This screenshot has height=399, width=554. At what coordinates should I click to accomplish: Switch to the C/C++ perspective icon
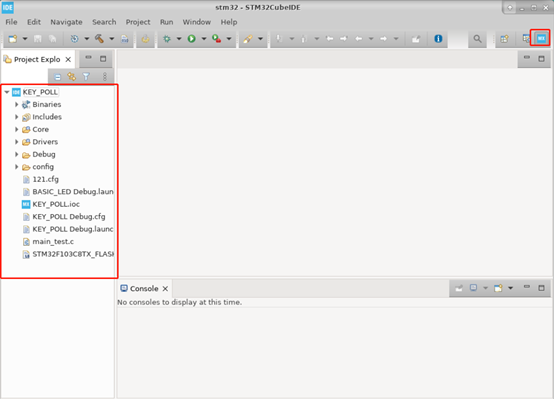(x=526, y=39)
